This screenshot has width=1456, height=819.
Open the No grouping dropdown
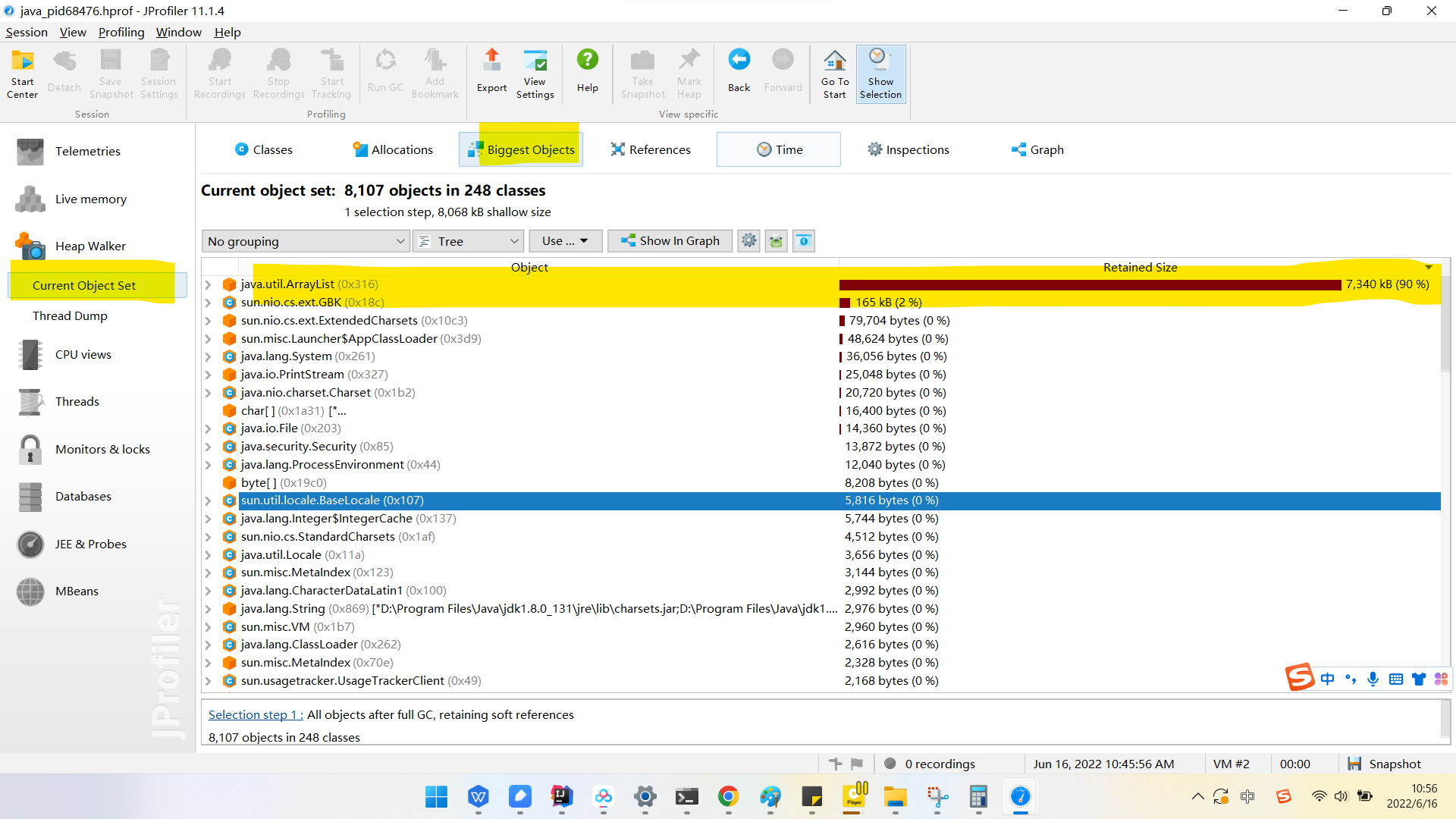point(305,241)
